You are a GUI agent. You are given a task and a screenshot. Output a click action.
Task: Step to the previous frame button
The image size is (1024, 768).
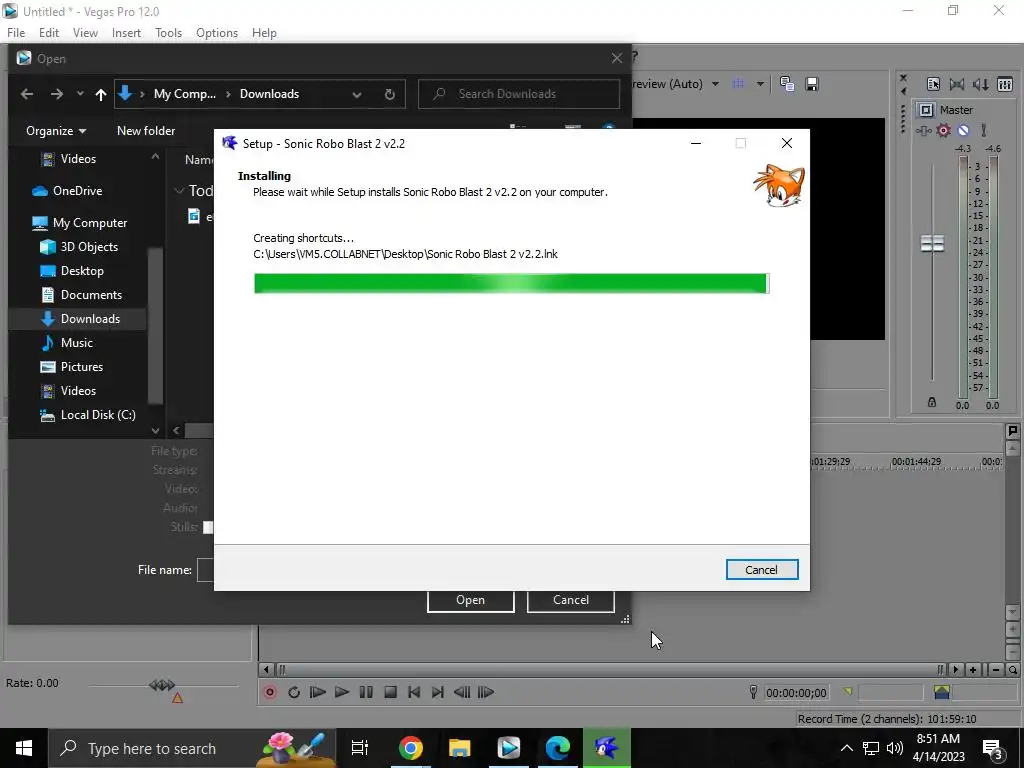point(462,692)
